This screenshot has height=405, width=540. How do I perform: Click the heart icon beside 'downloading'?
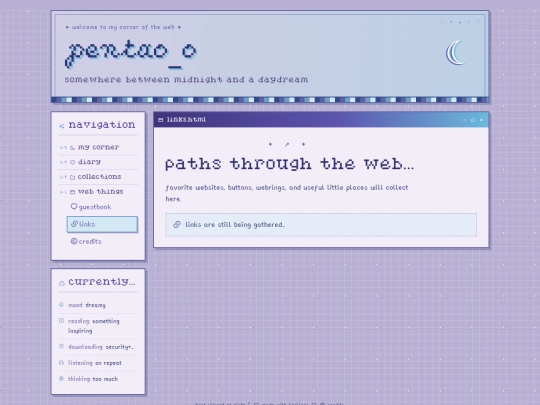[x=61, y=346]
